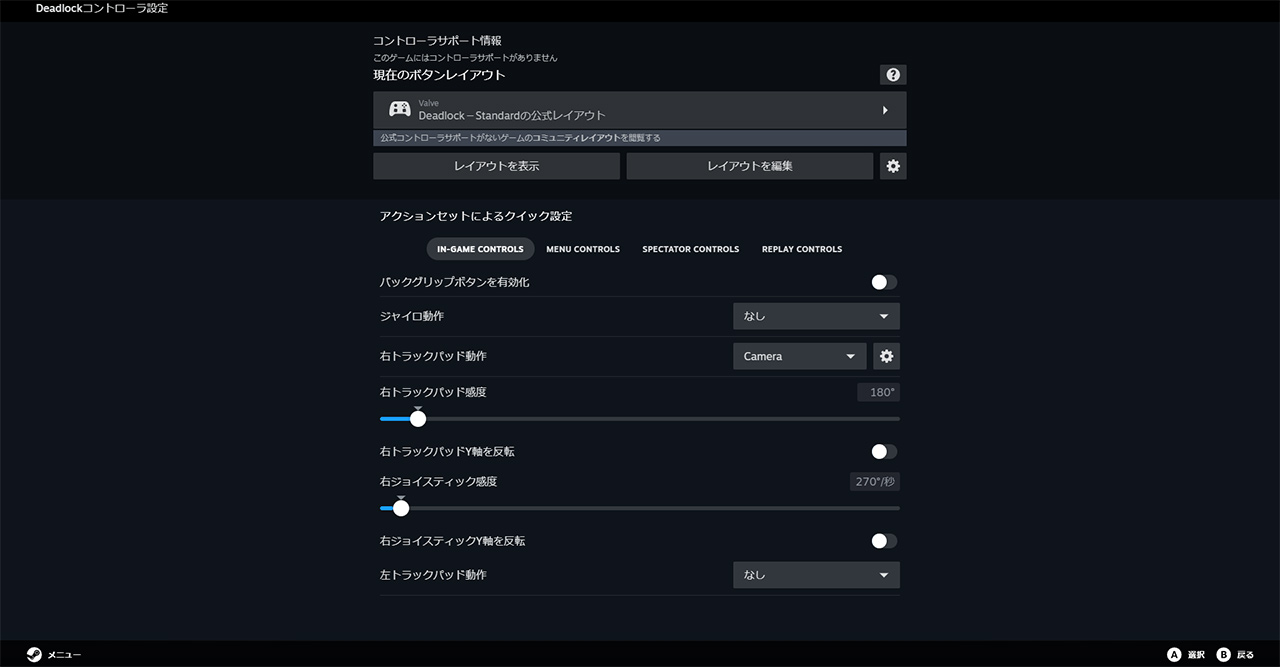Click the arrow on Deadlock Standard layout
This screenshot has width=1280, height=667.
coord(885,110)
